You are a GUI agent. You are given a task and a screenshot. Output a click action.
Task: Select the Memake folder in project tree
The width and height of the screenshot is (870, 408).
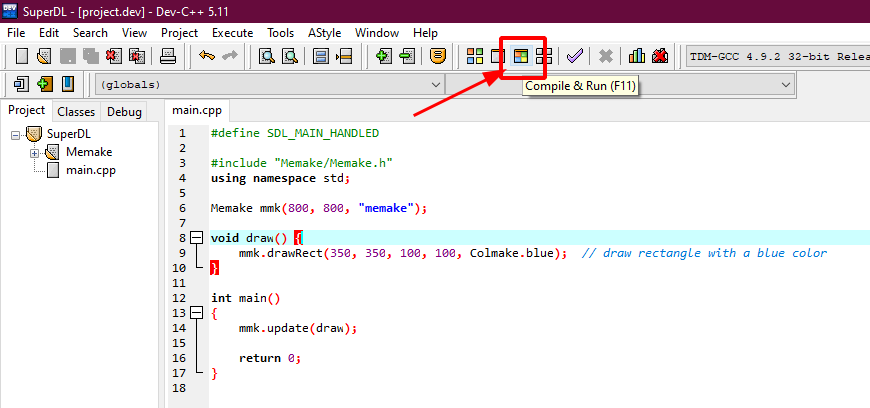tap(89, 152)
